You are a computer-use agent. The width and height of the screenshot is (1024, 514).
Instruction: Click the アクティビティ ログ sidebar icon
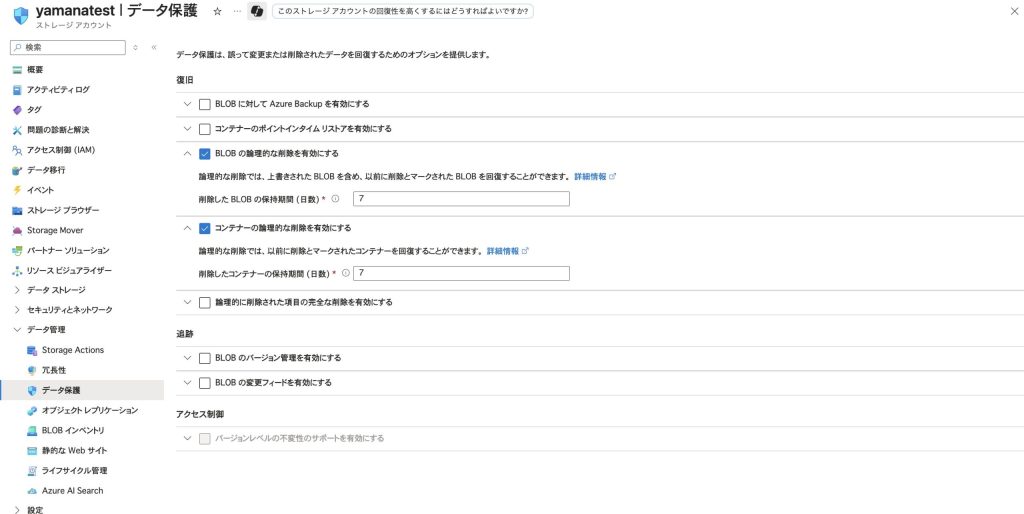pyautogui.click(x=17, y=89)
